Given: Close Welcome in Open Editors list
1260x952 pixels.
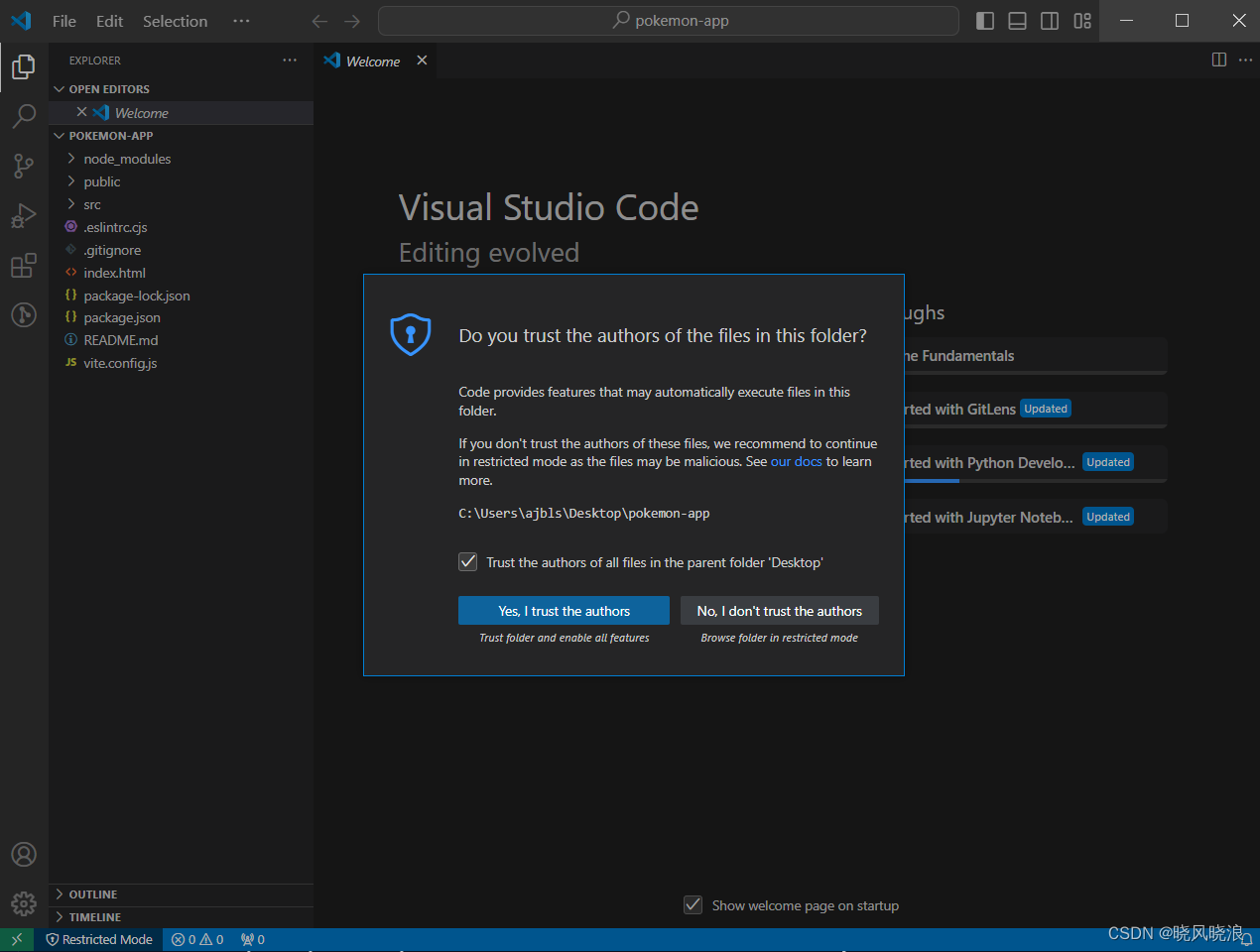Looking at the screenshot, I should [82, 112].
